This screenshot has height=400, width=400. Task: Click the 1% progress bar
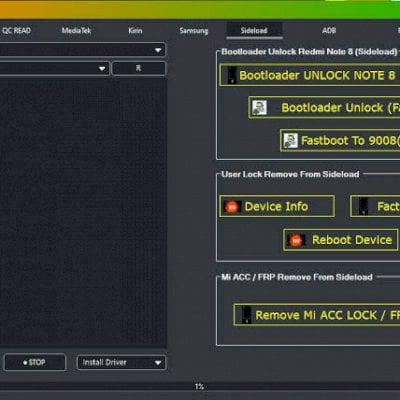[x=200, y=386]
